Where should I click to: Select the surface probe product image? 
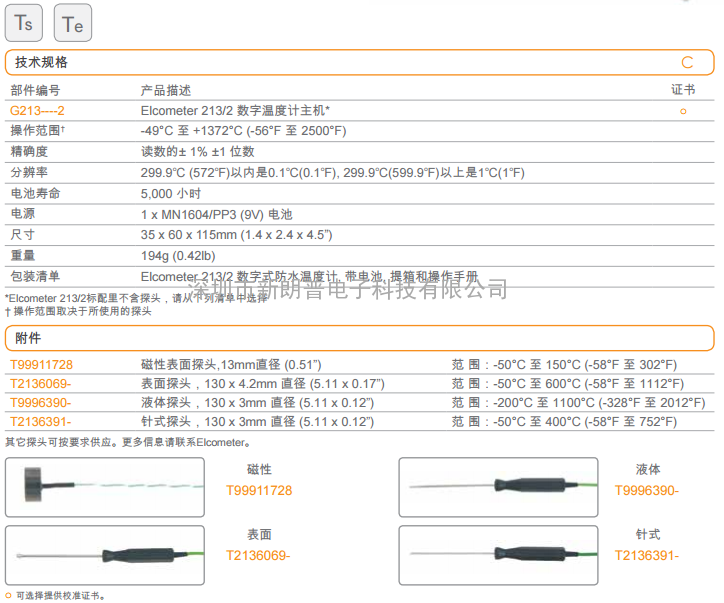pyautogui.click(x=105, y=555)
